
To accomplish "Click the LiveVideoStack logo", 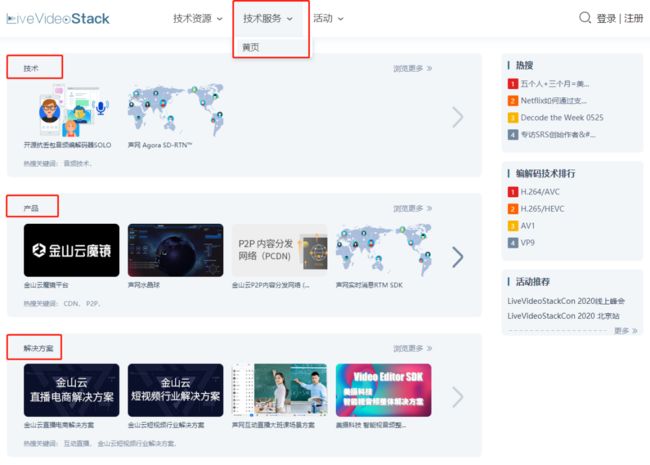I will (x=58, y=19).
